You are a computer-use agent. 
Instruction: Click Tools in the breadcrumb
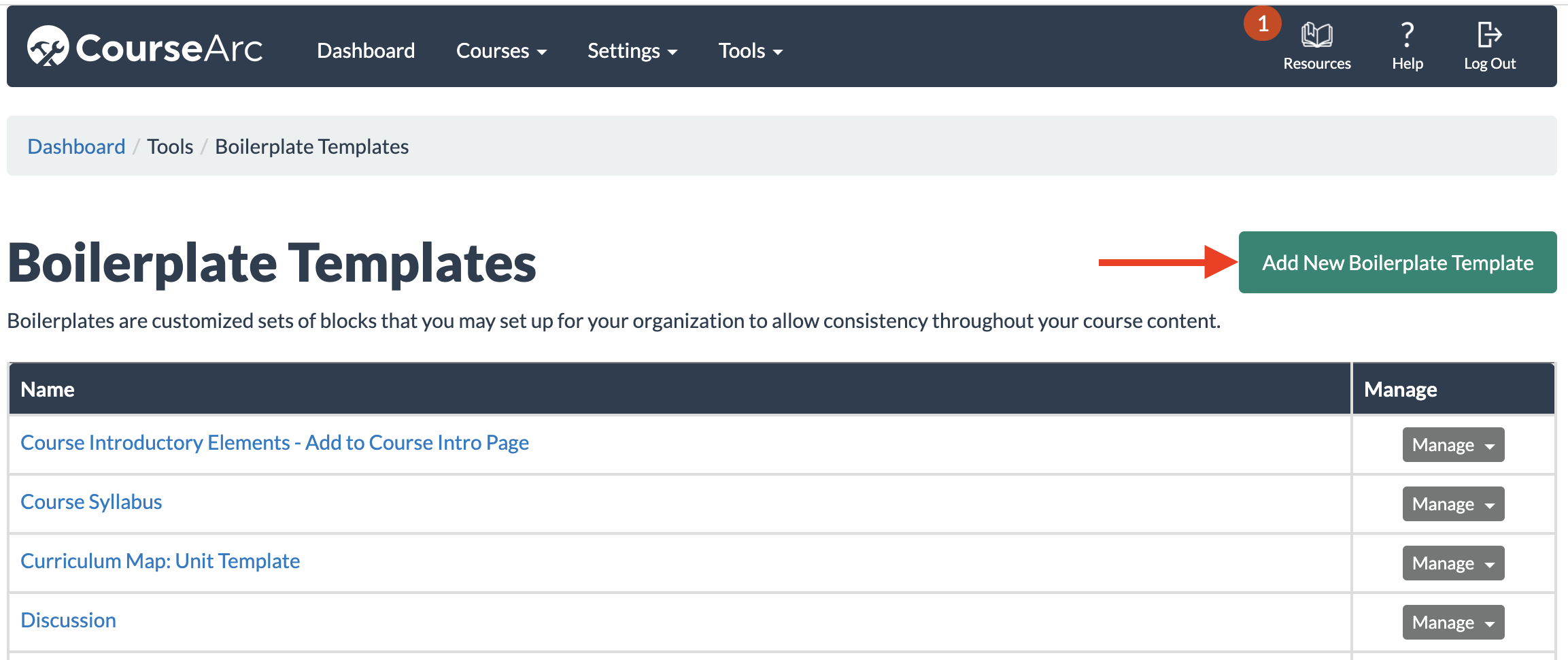pyautogui.click(x=170, y=146)
